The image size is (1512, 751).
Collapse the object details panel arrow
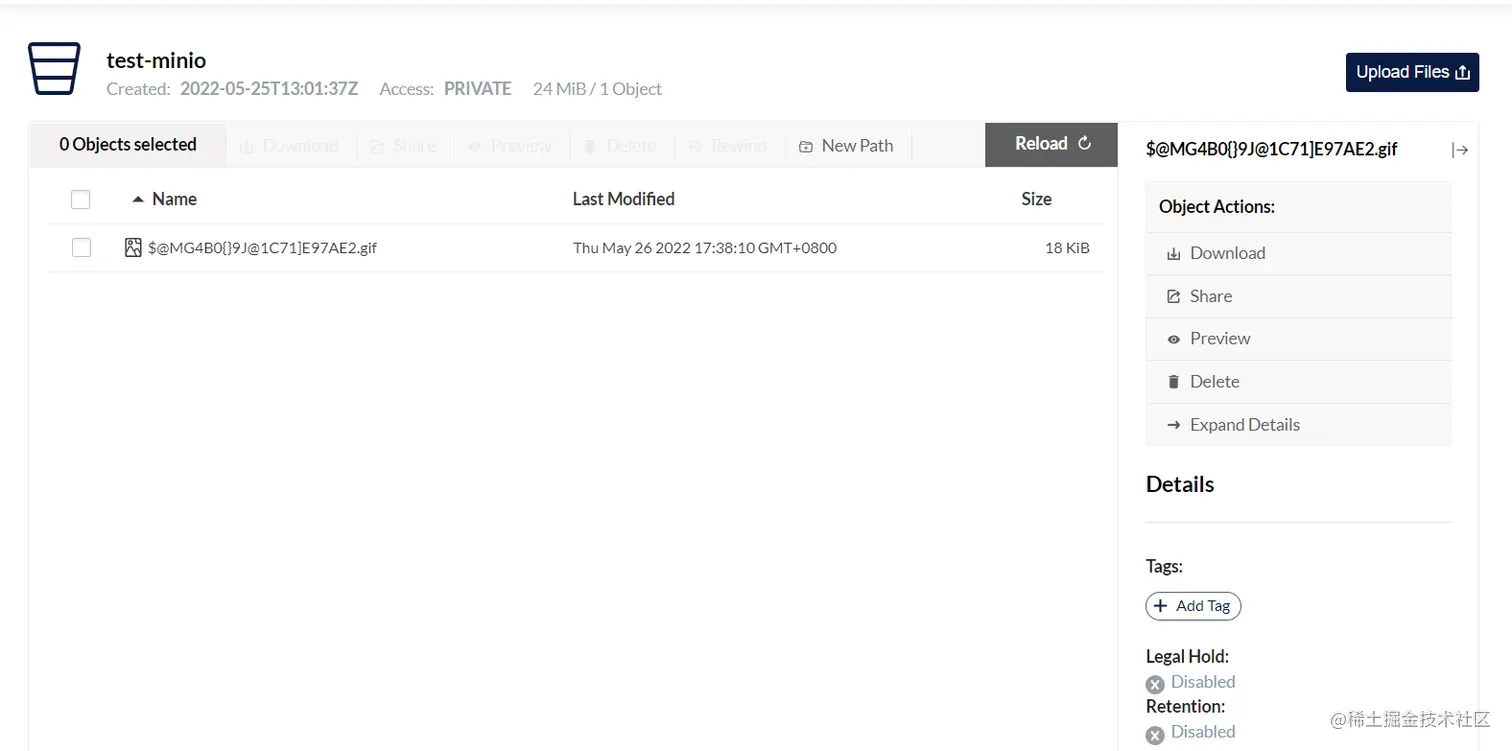pyautogui.click(x=1460, y=150)
